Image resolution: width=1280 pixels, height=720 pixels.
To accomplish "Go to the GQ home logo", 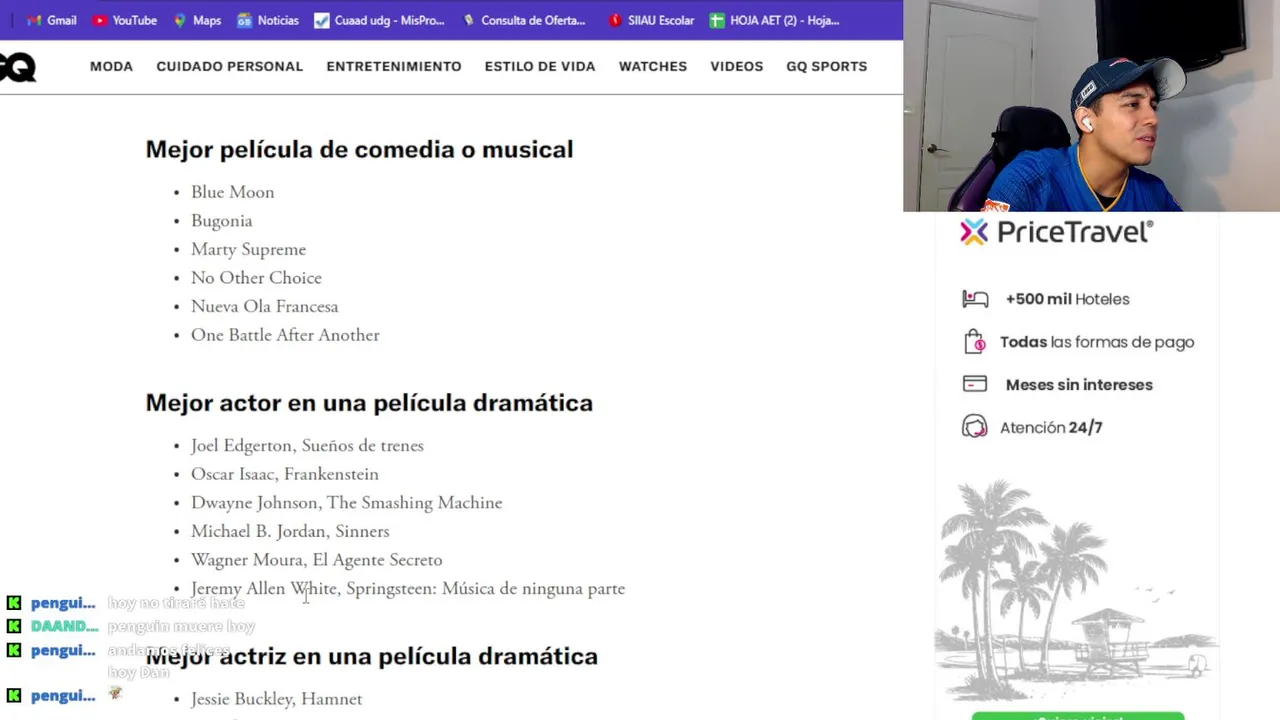I will point(17,67).
